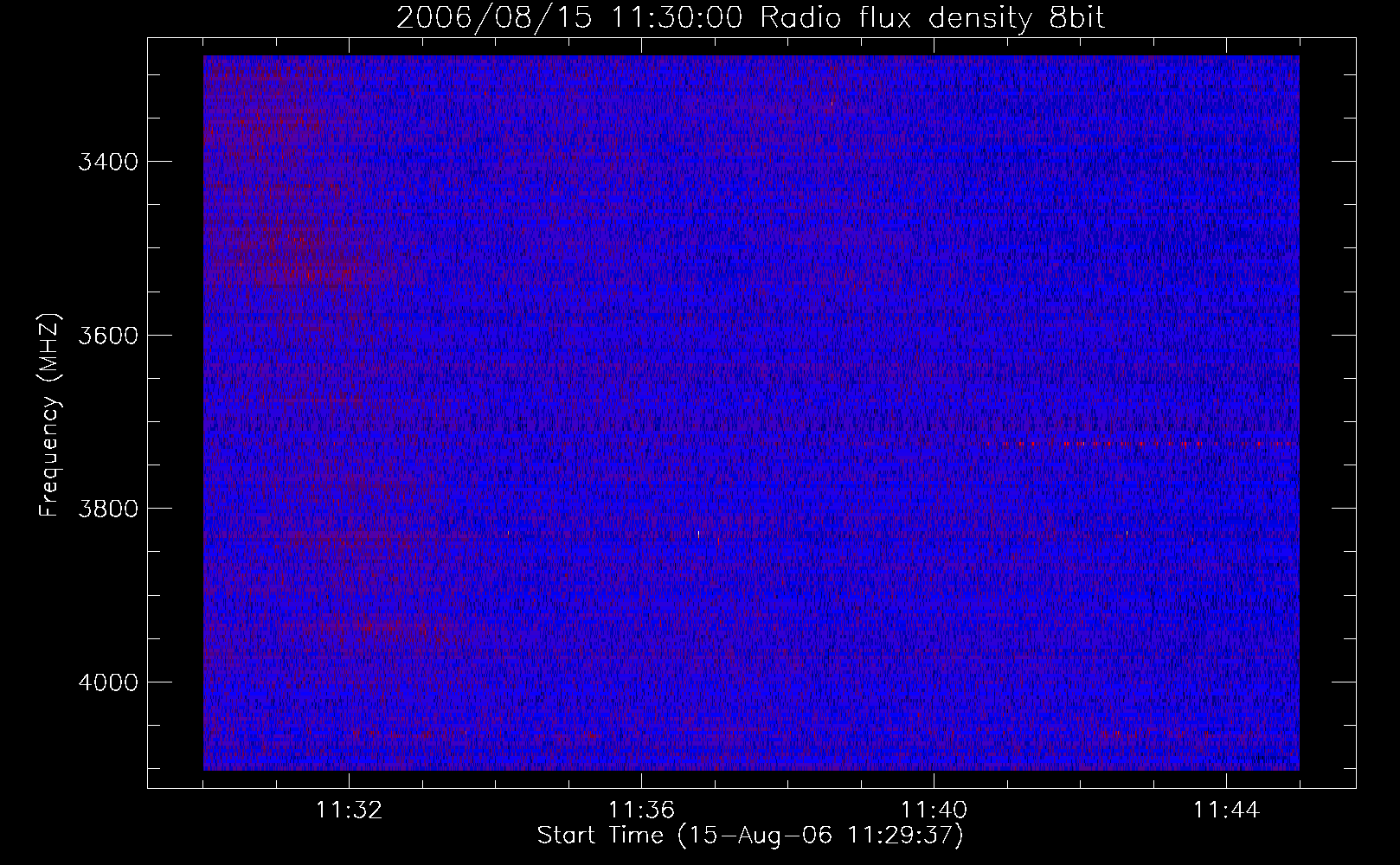Click the "Start Time (15-Aug-06 11:29:37)" x-axis label
Viewport: 1400px width, 865px height.
pyautogui.click(x=750, y=836)
